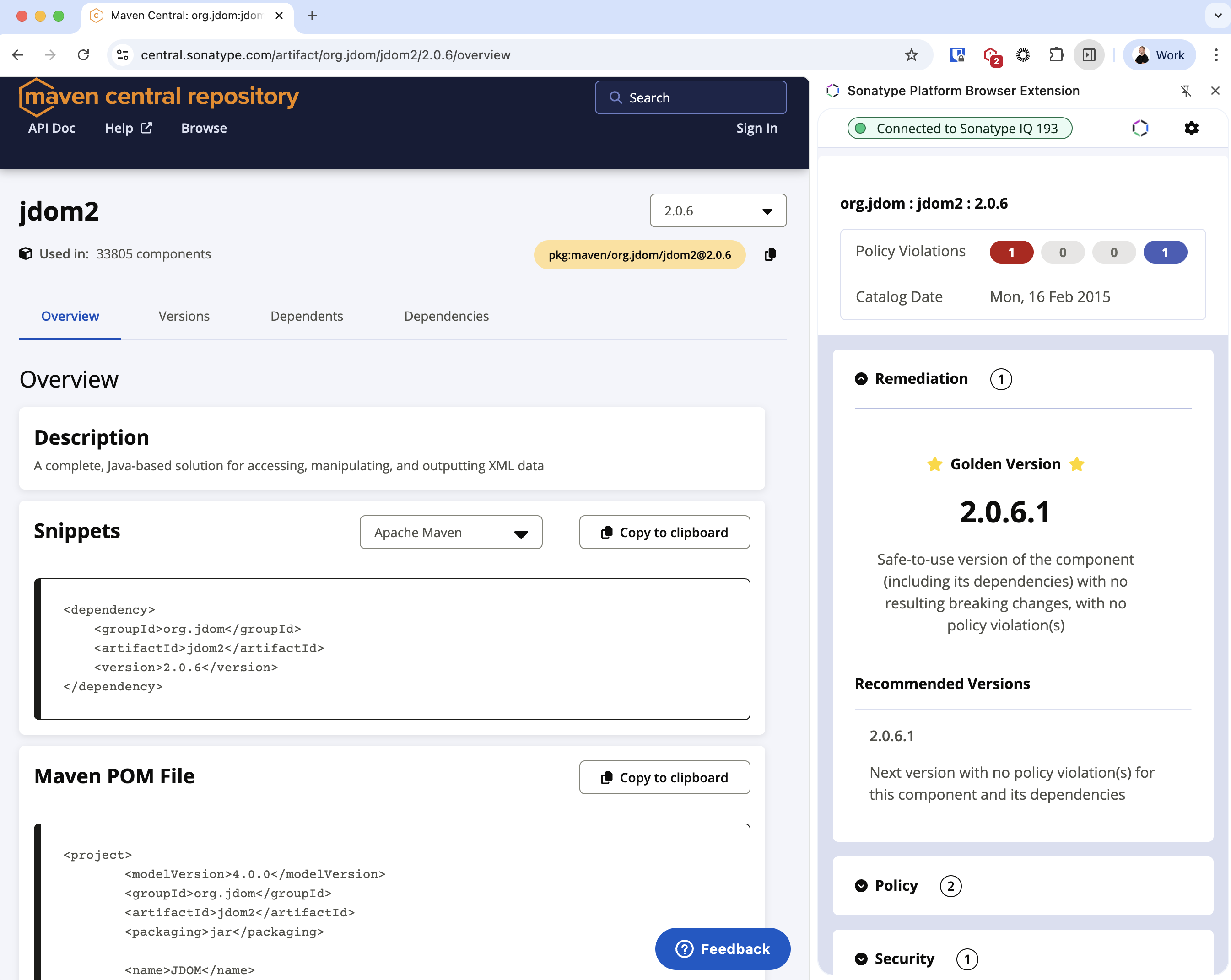Open site information icon in address bar
This screenshot has width=1231, height=980.
tap(123, 55)
